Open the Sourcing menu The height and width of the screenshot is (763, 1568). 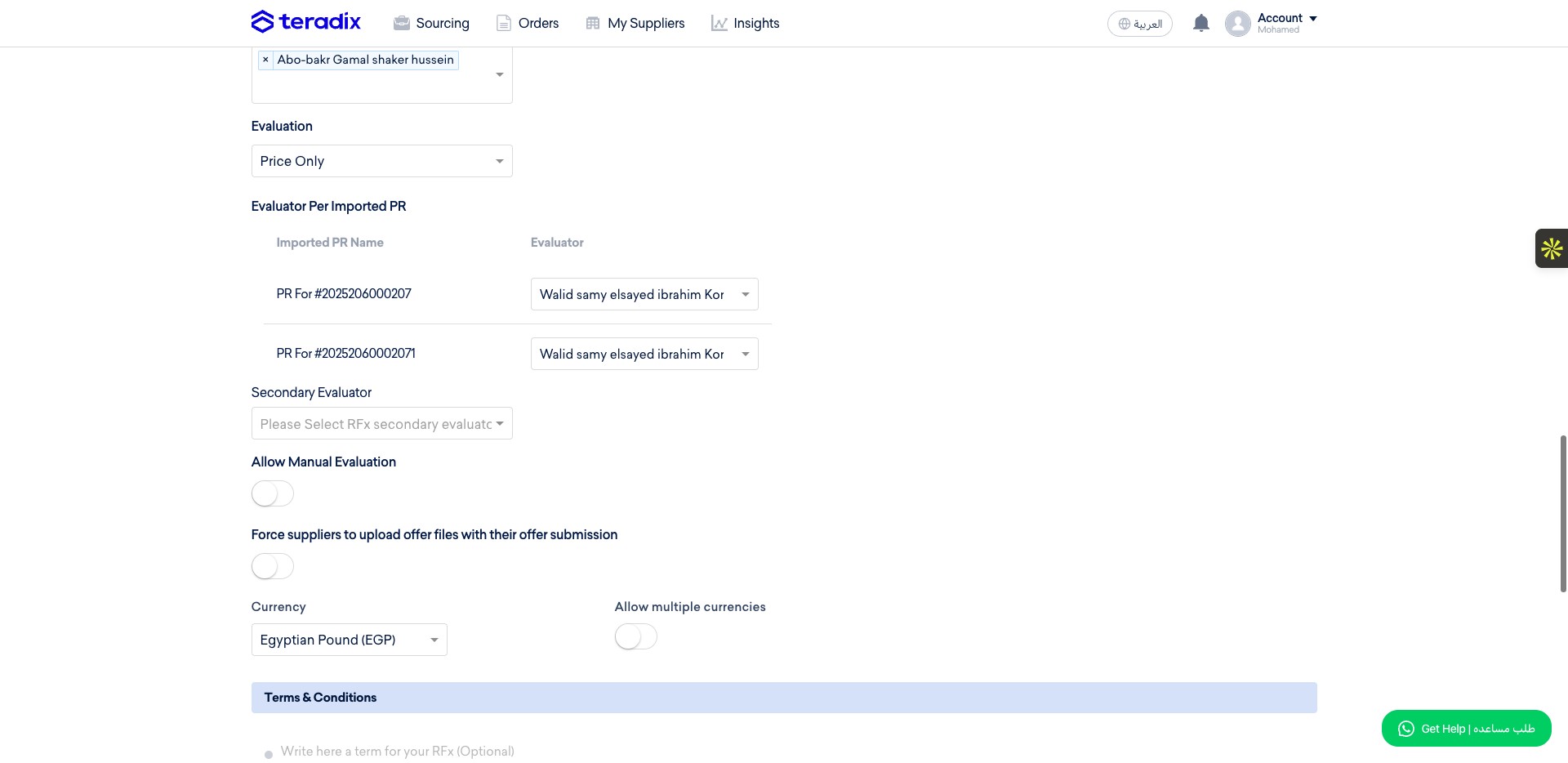pos(431,23)
